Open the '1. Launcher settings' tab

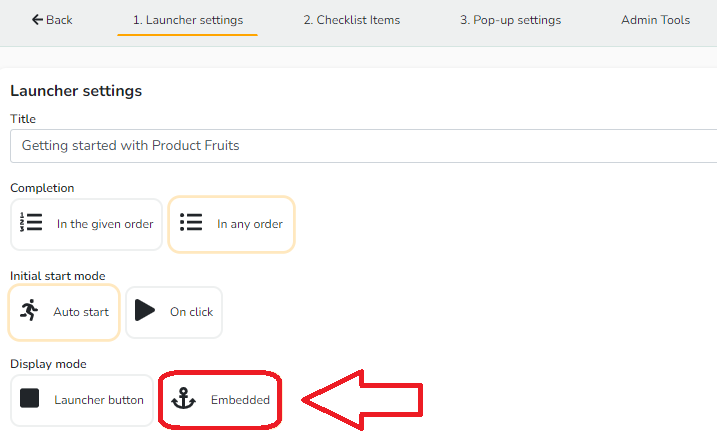click(187, 20)
